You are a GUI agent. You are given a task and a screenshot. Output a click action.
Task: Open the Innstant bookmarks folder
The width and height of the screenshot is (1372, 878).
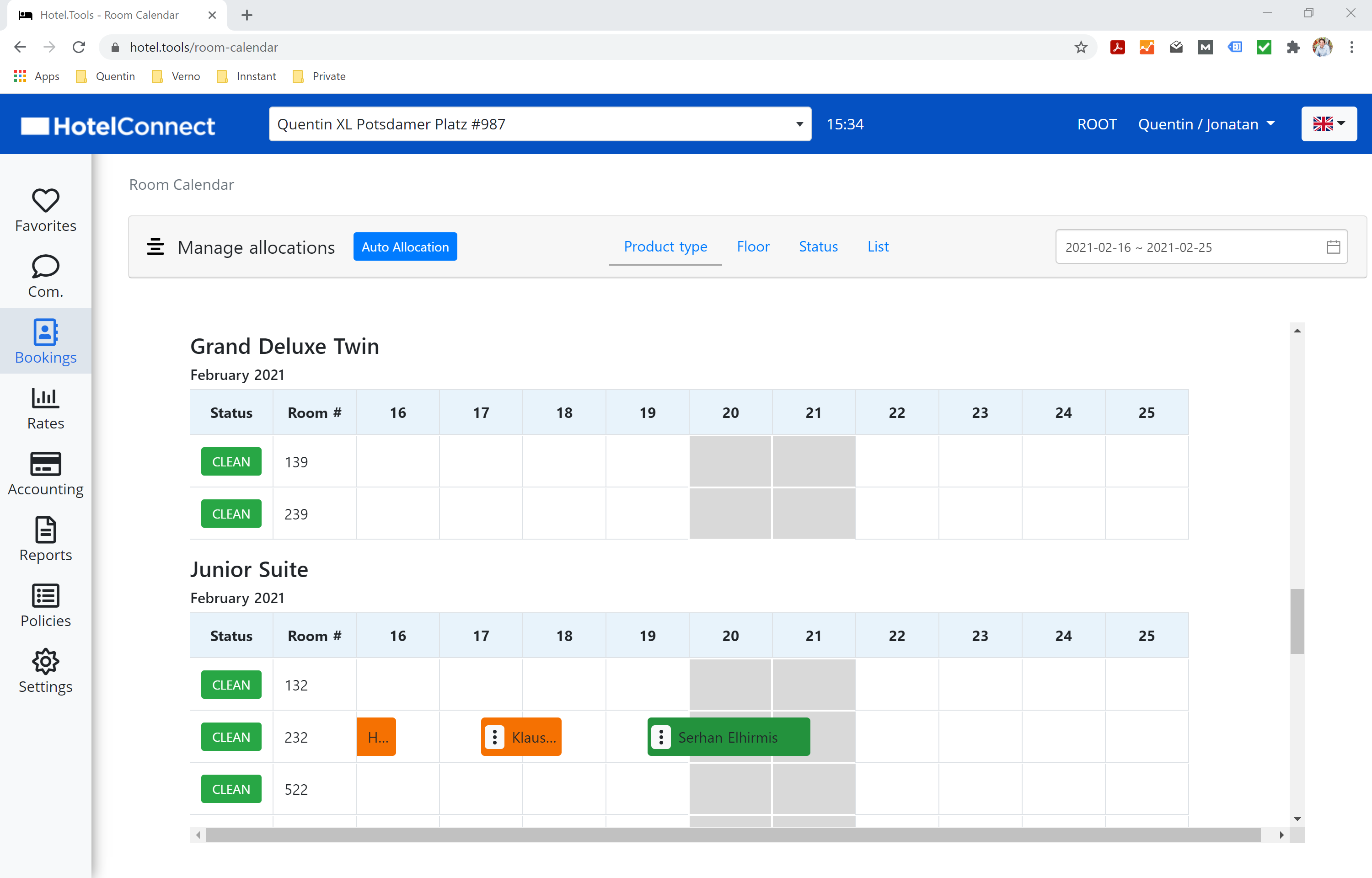click(x=247, y=76)
